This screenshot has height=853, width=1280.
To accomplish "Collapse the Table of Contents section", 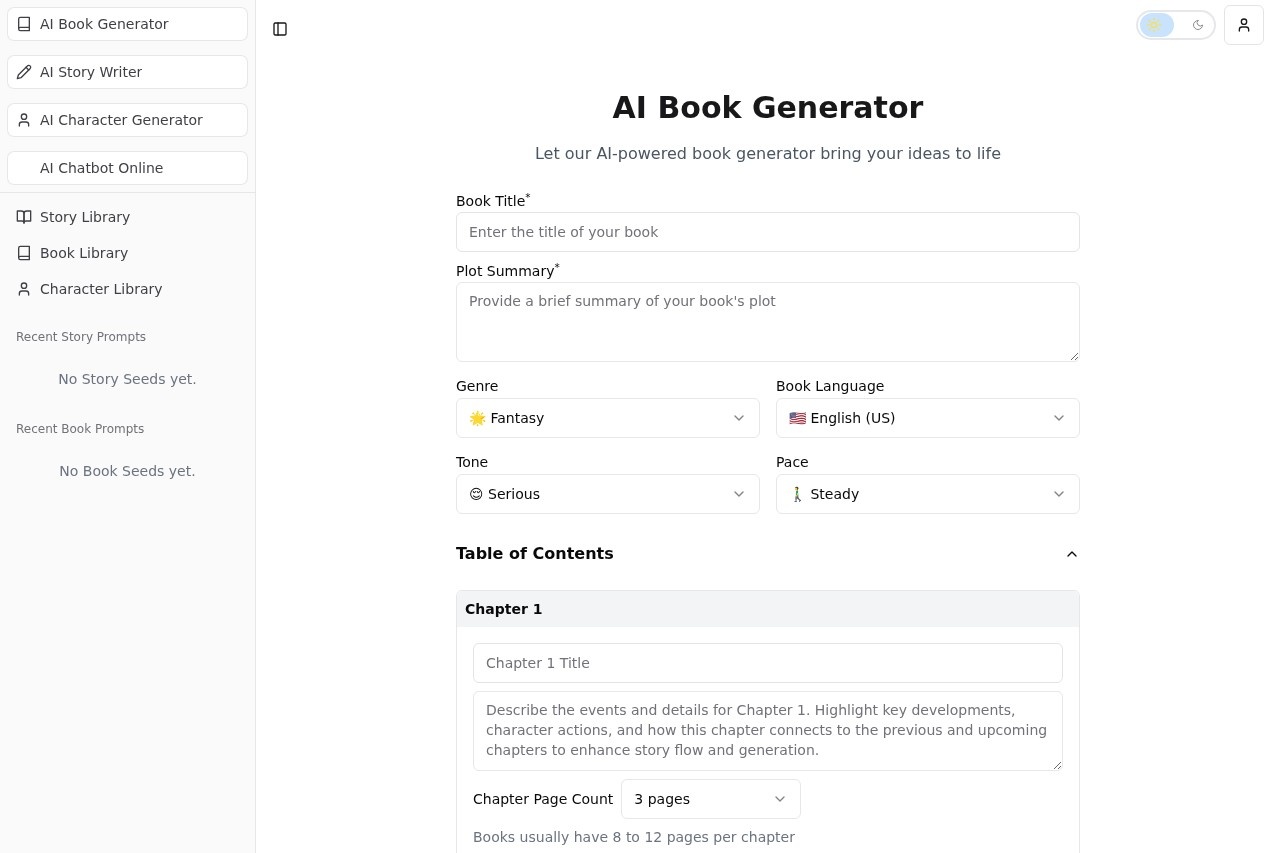I will (x=1071, y=553).
